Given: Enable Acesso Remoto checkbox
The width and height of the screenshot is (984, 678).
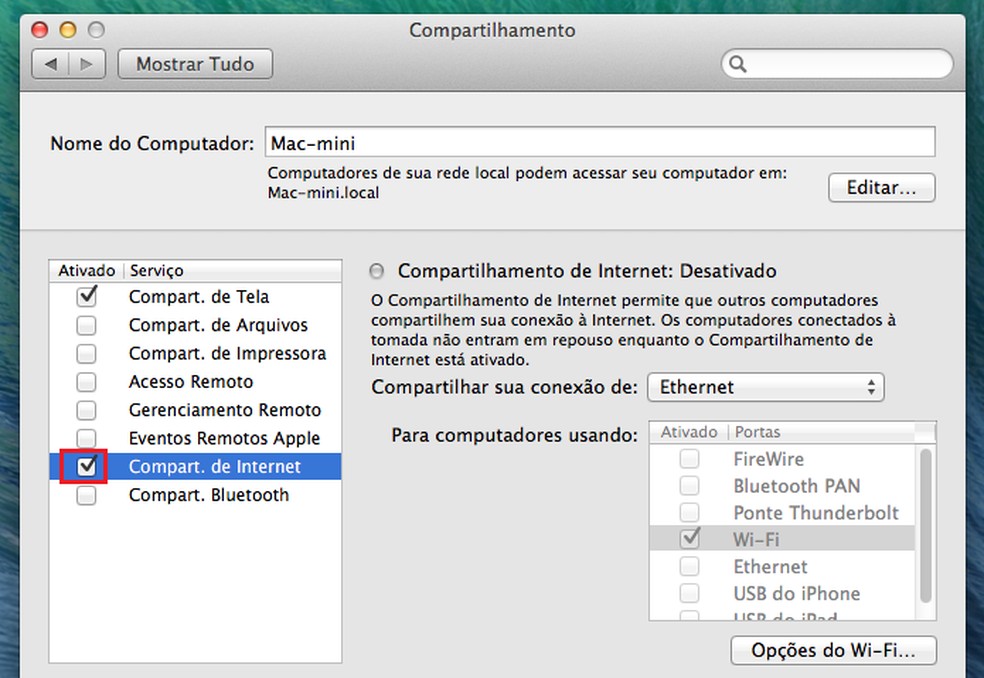Looking at the screenshot, I should [x=87, y=382].
